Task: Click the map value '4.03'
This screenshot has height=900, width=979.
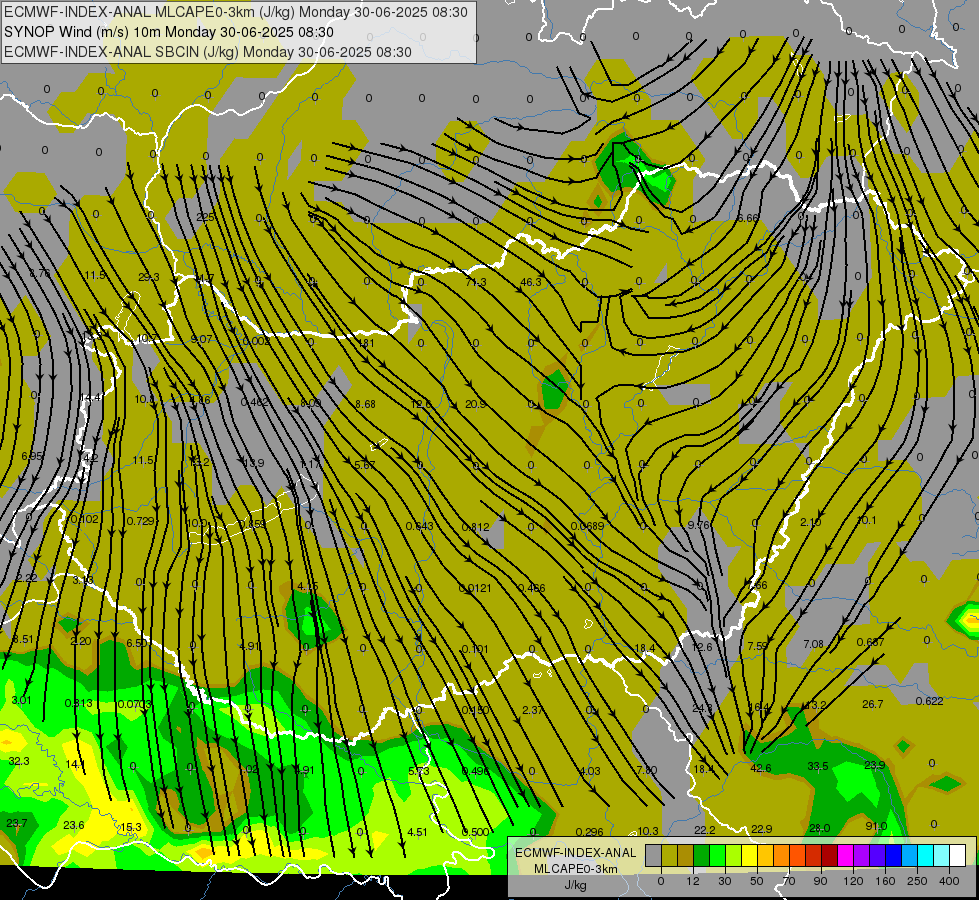Action: [x=589, y=771]
